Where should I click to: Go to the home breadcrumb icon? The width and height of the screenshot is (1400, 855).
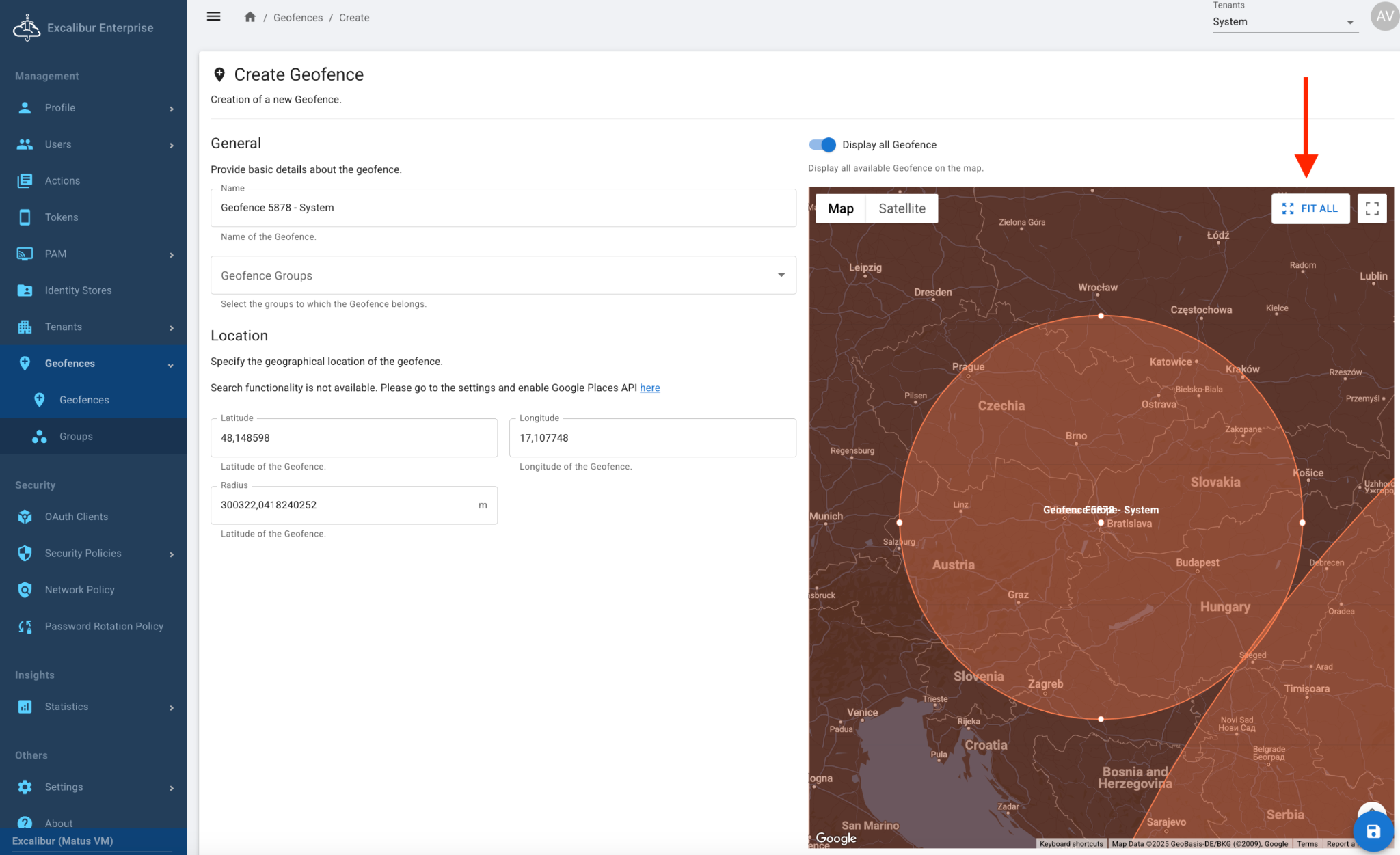tap(250, 17)
